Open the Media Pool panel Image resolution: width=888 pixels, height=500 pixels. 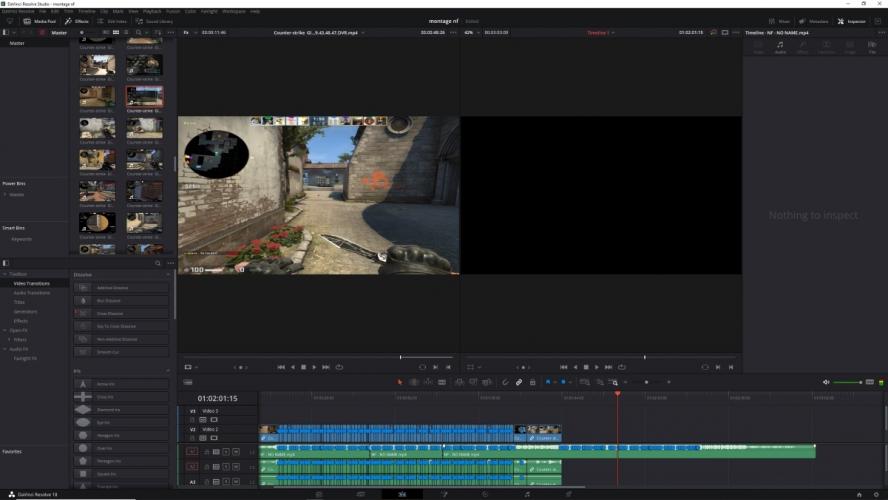pos(40,20)
